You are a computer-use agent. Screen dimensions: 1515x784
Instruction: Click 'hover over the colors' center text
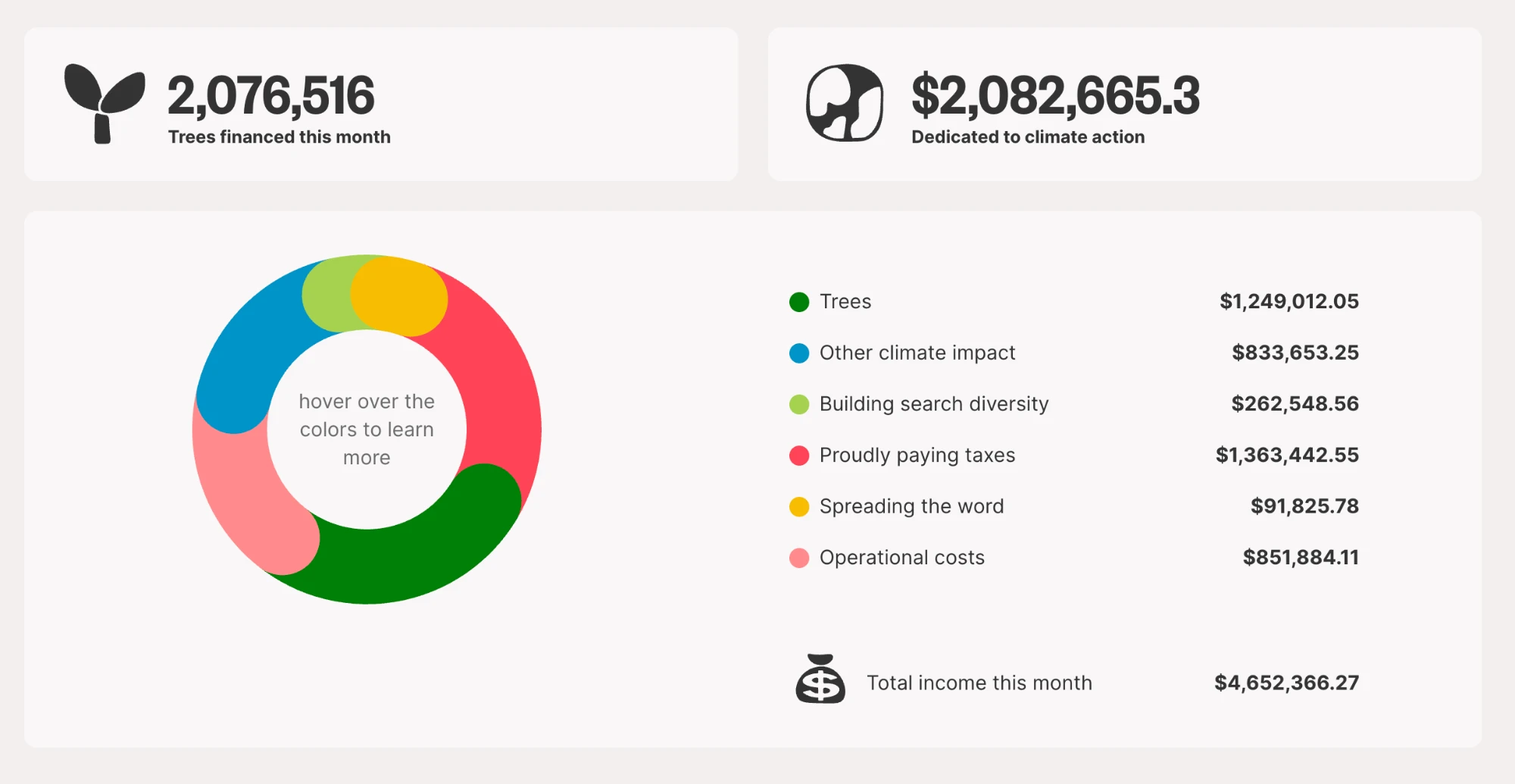coord(367,429)
